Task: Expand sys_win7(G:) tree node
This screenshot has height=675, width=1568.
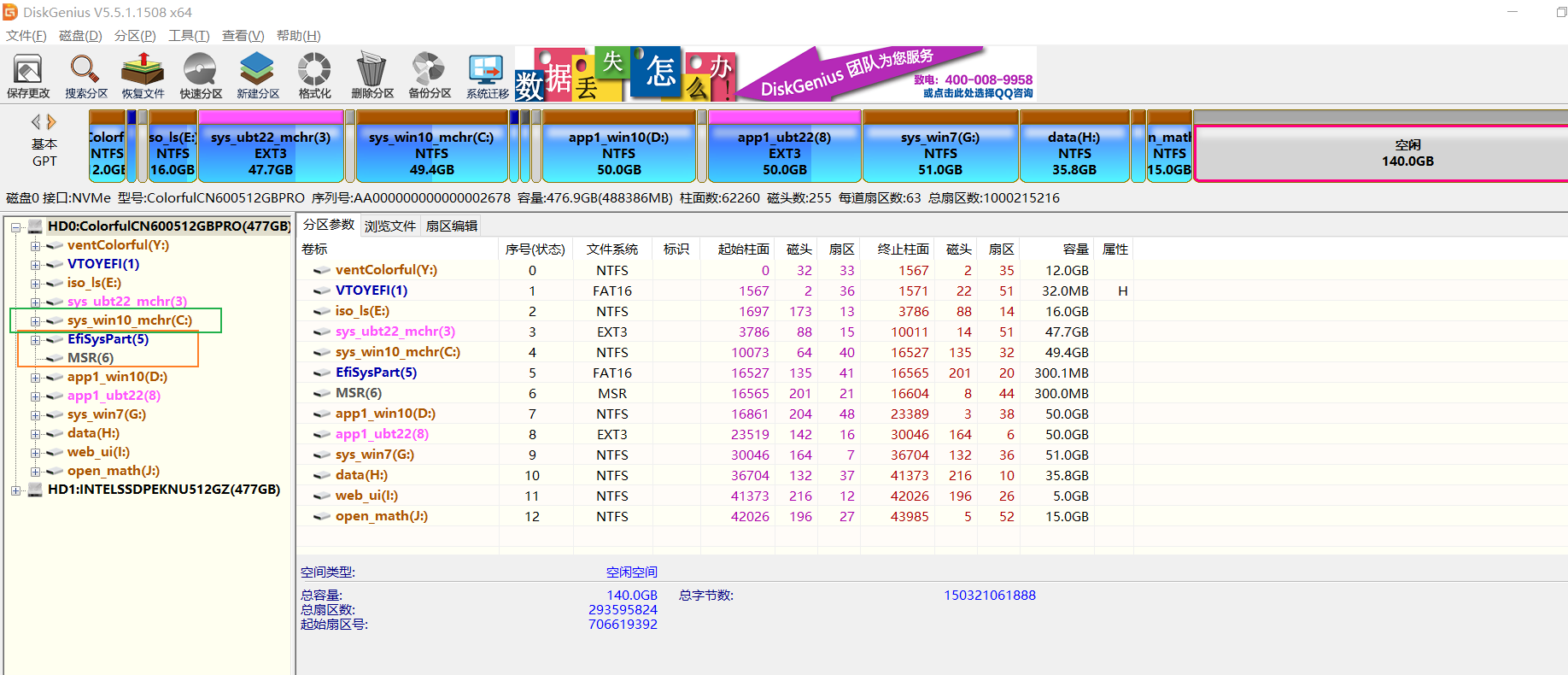Action: (x=35, y=414)
